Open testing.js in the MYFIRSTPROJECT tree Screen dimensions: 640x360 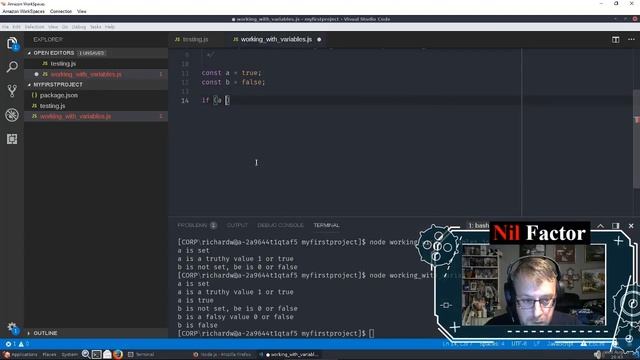coord(52,106)
